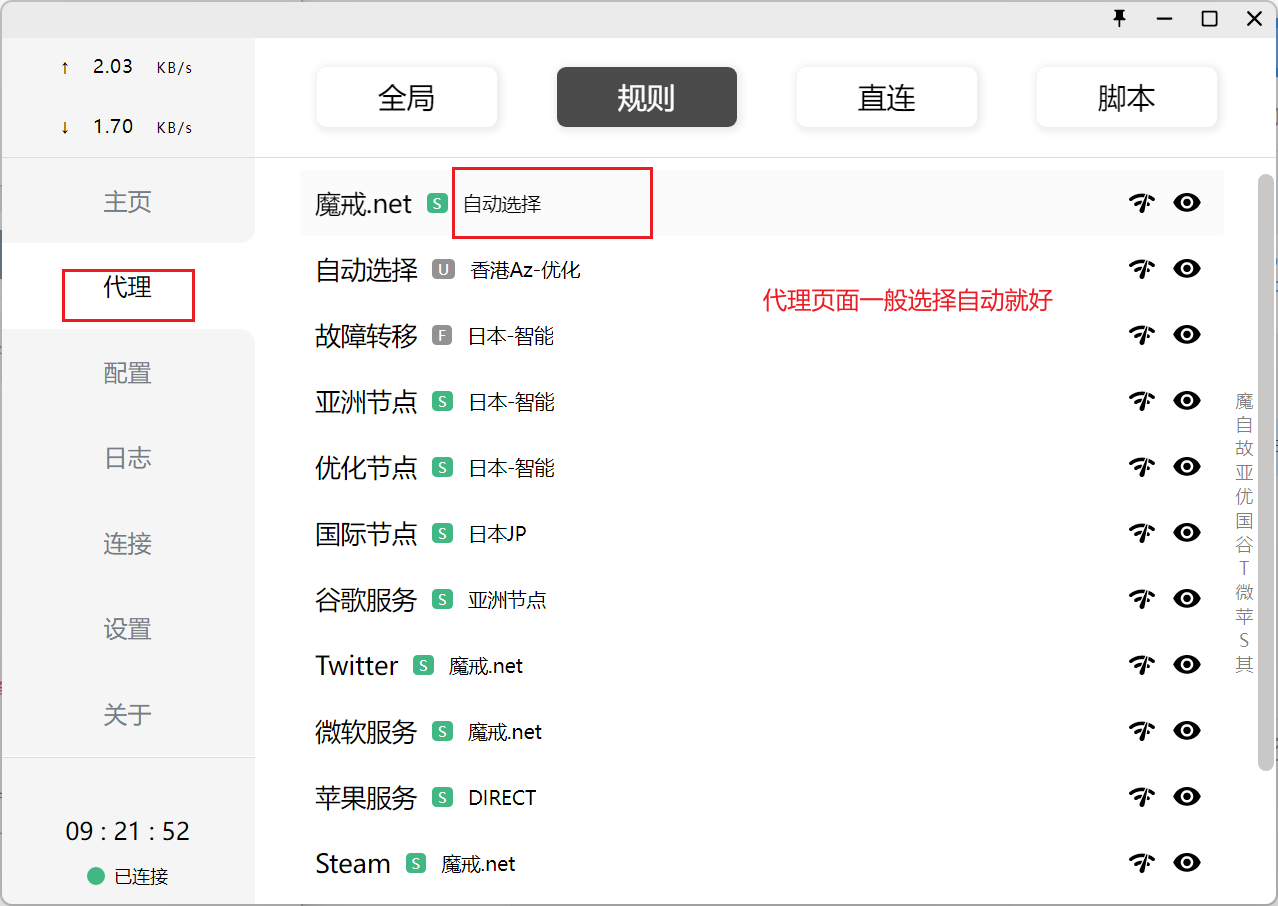The height and width of the screenshot is (906, 1278).
Task: Run latency test for 国际节点 group
Action: (x=1141, y=533)
